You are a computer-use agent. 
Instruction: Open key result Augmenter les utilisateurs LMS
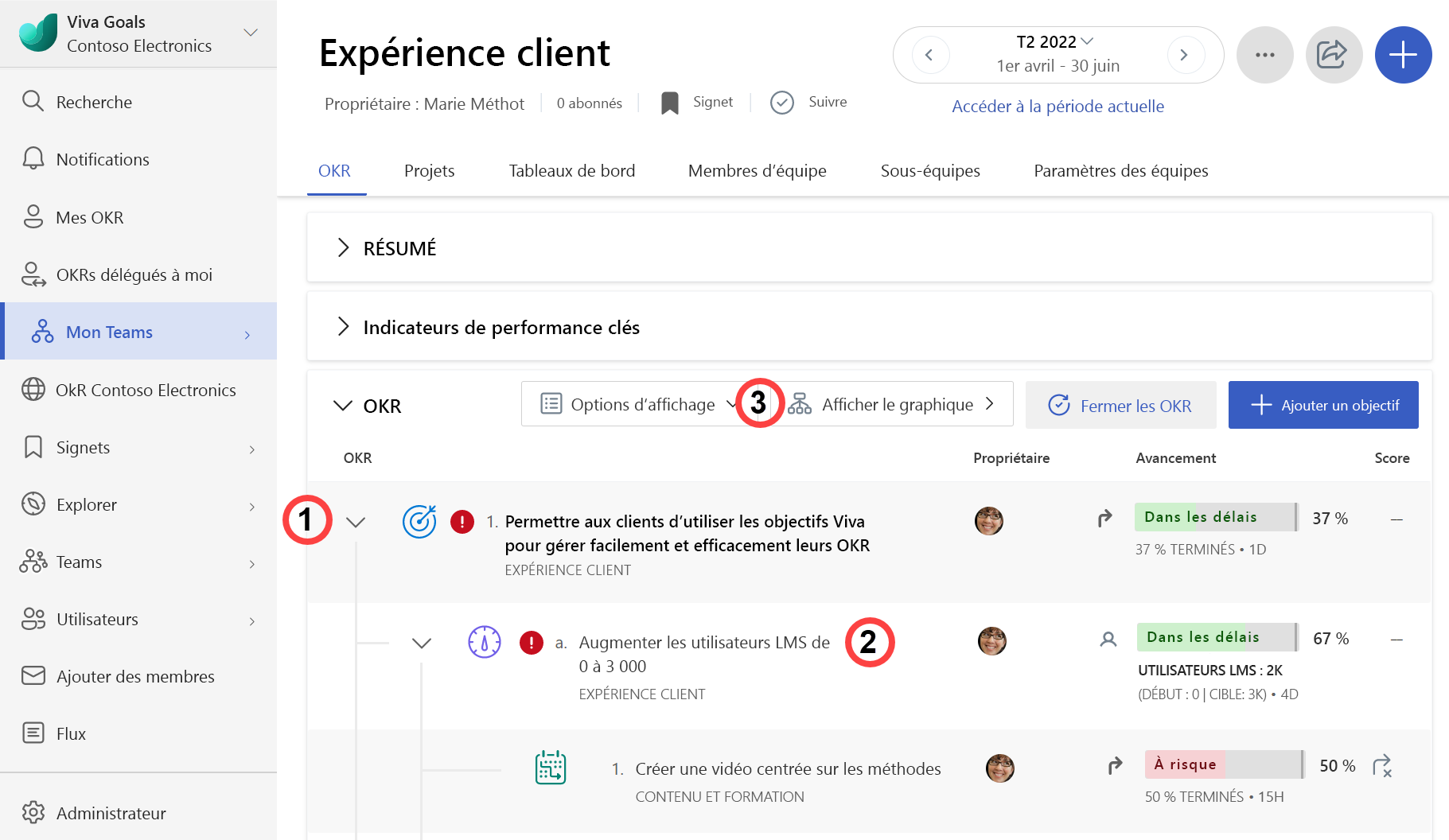click(x=704, y=654)
